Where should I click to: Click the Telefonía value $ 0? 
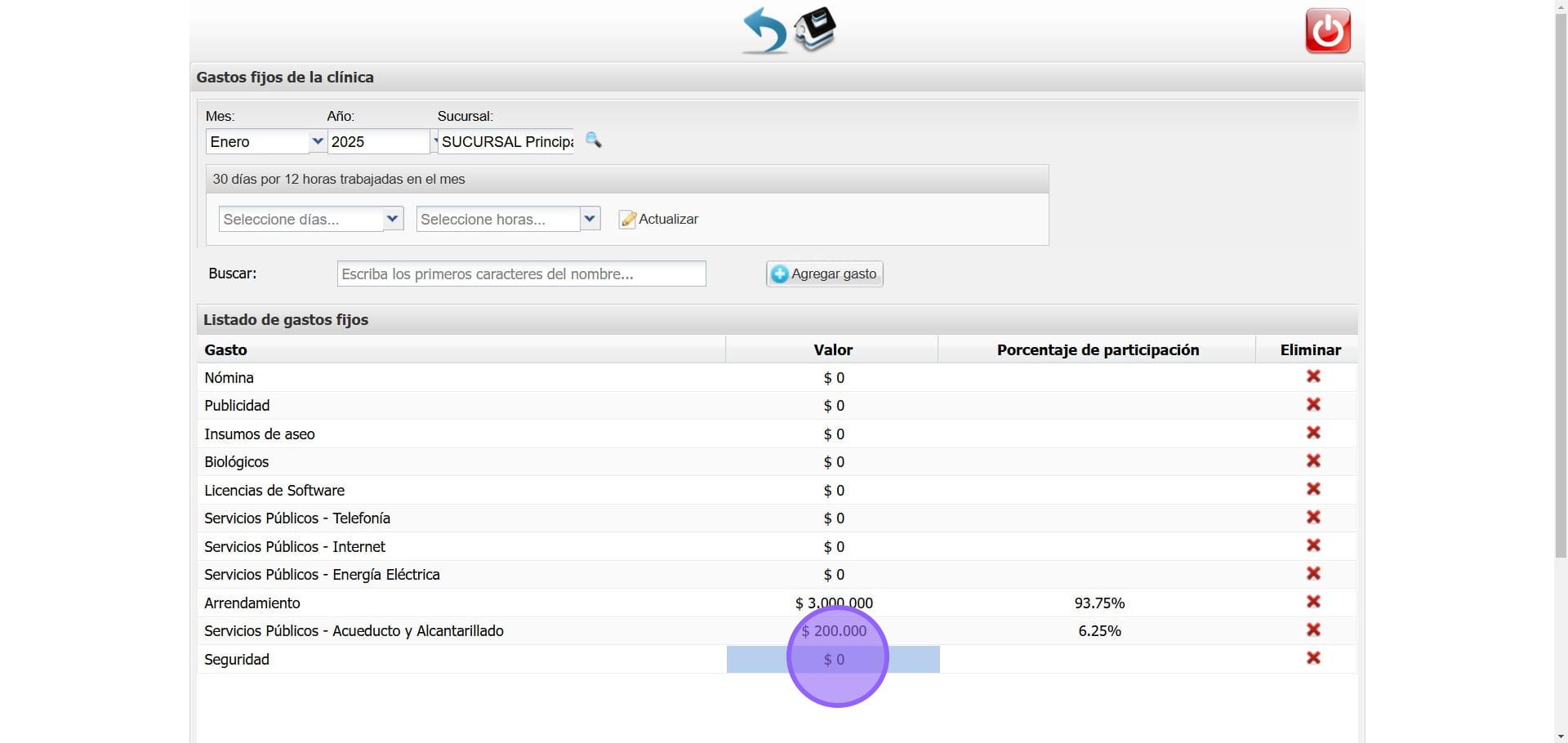click(834, 518)
